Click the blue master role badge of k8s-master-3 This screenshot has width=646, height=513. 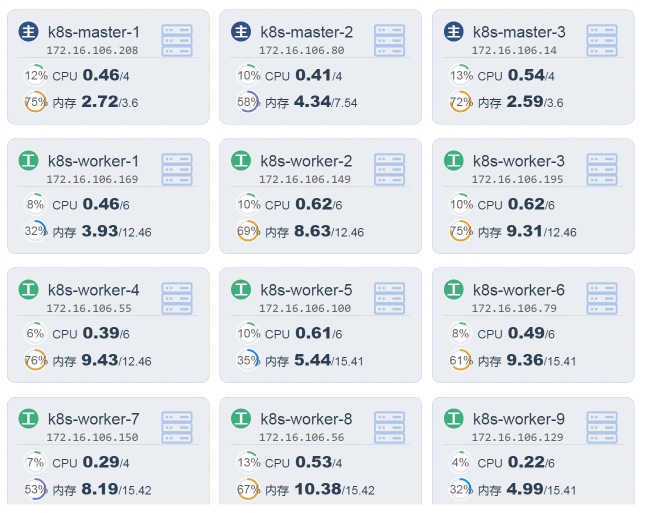pos(453,32)
